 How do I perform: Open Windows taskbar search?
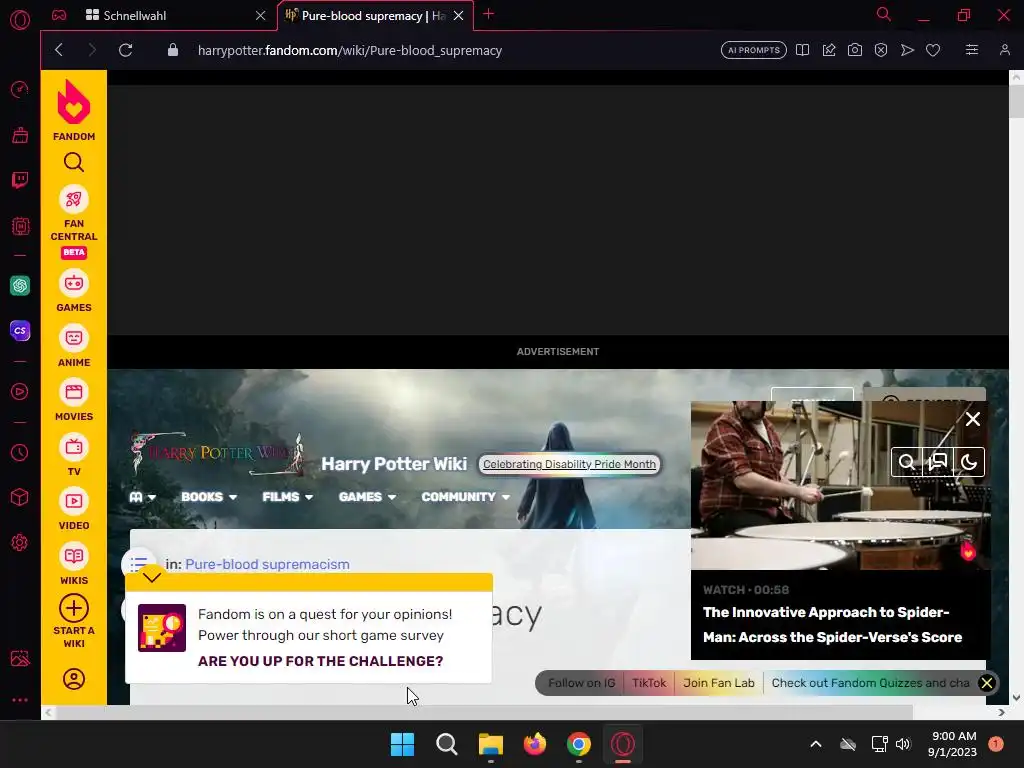[447, 744]
